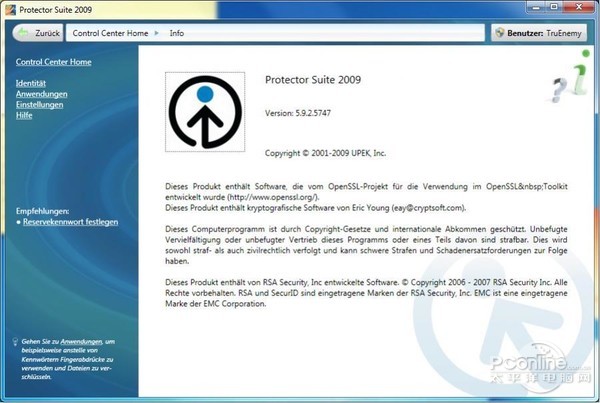600x403 pixels.
Task: Click the Protector Suite title bar icon
Action: [11, 10]
